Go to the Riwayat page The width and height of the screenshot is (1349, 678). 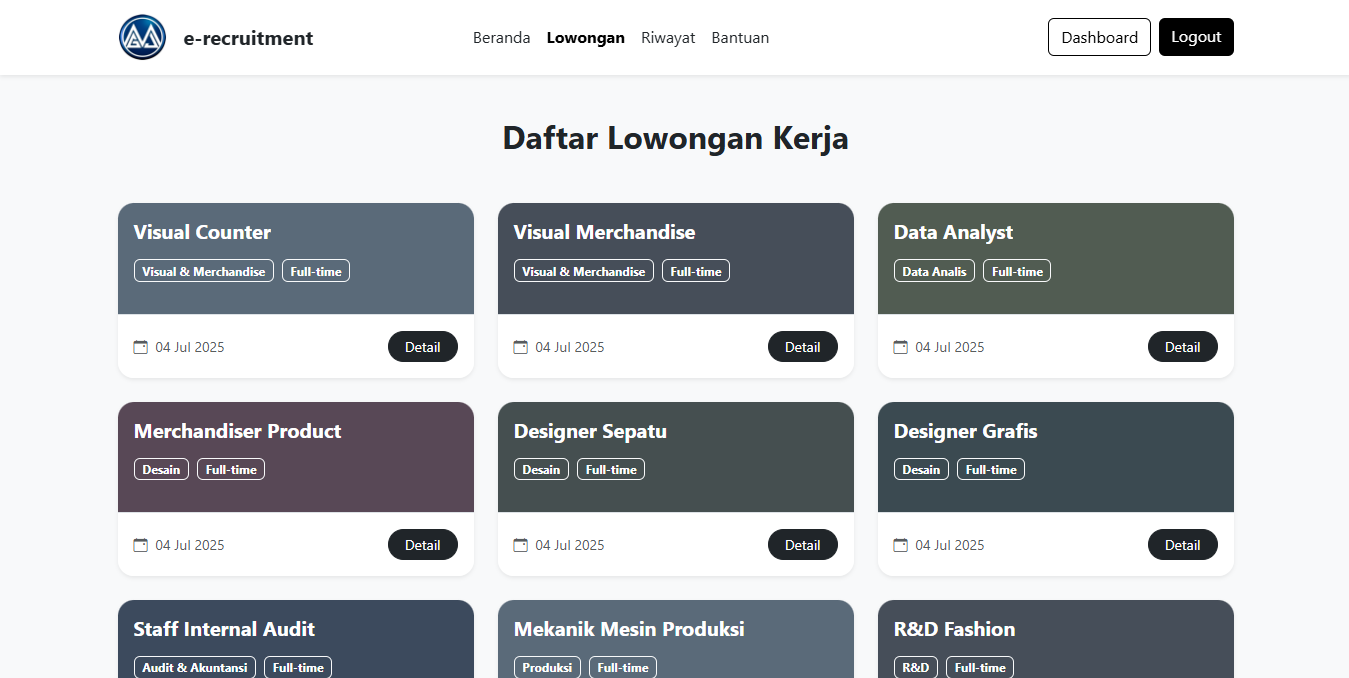[668, 38]
